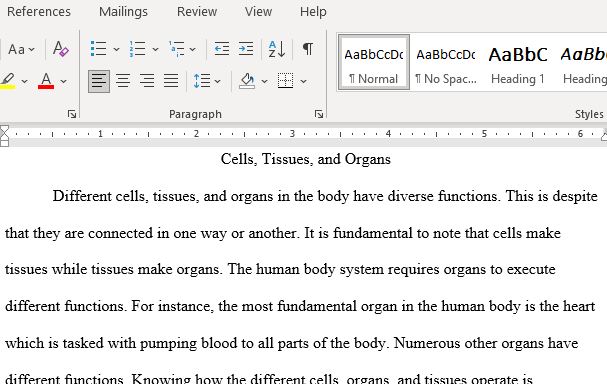
Task: Center the paragraph text
Action: (x=123, y=81)
